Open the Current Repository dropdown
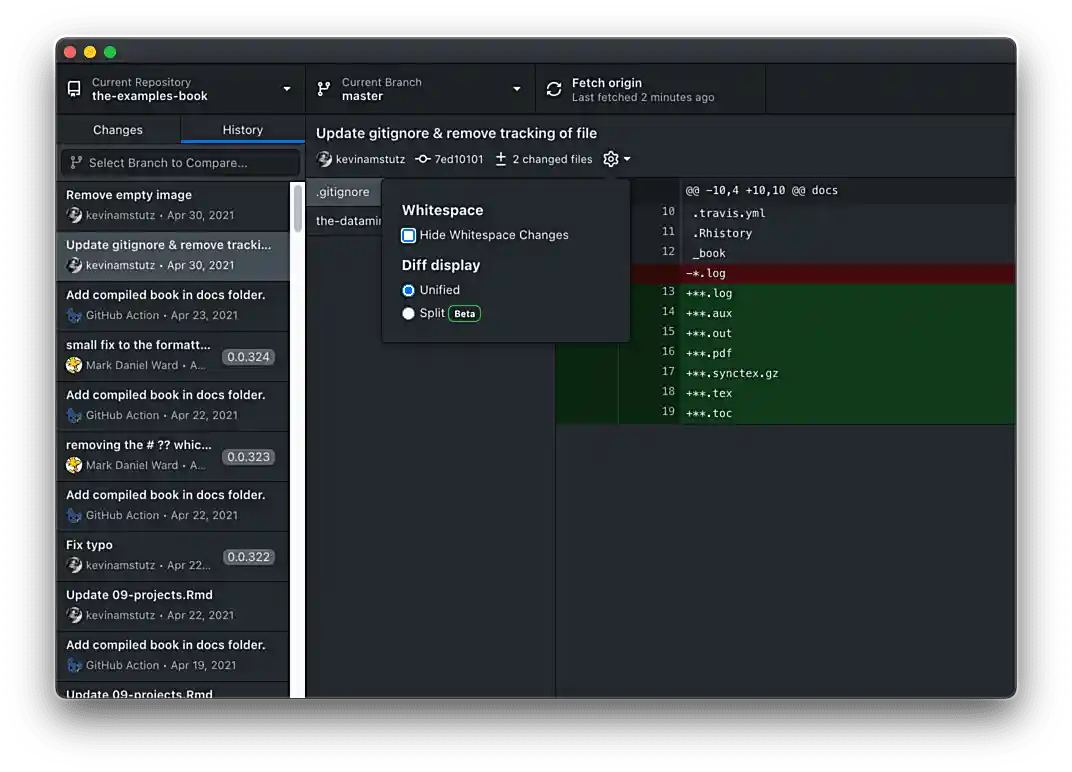This screenshot has height=772, width=1072. click(x=286, y=88)
